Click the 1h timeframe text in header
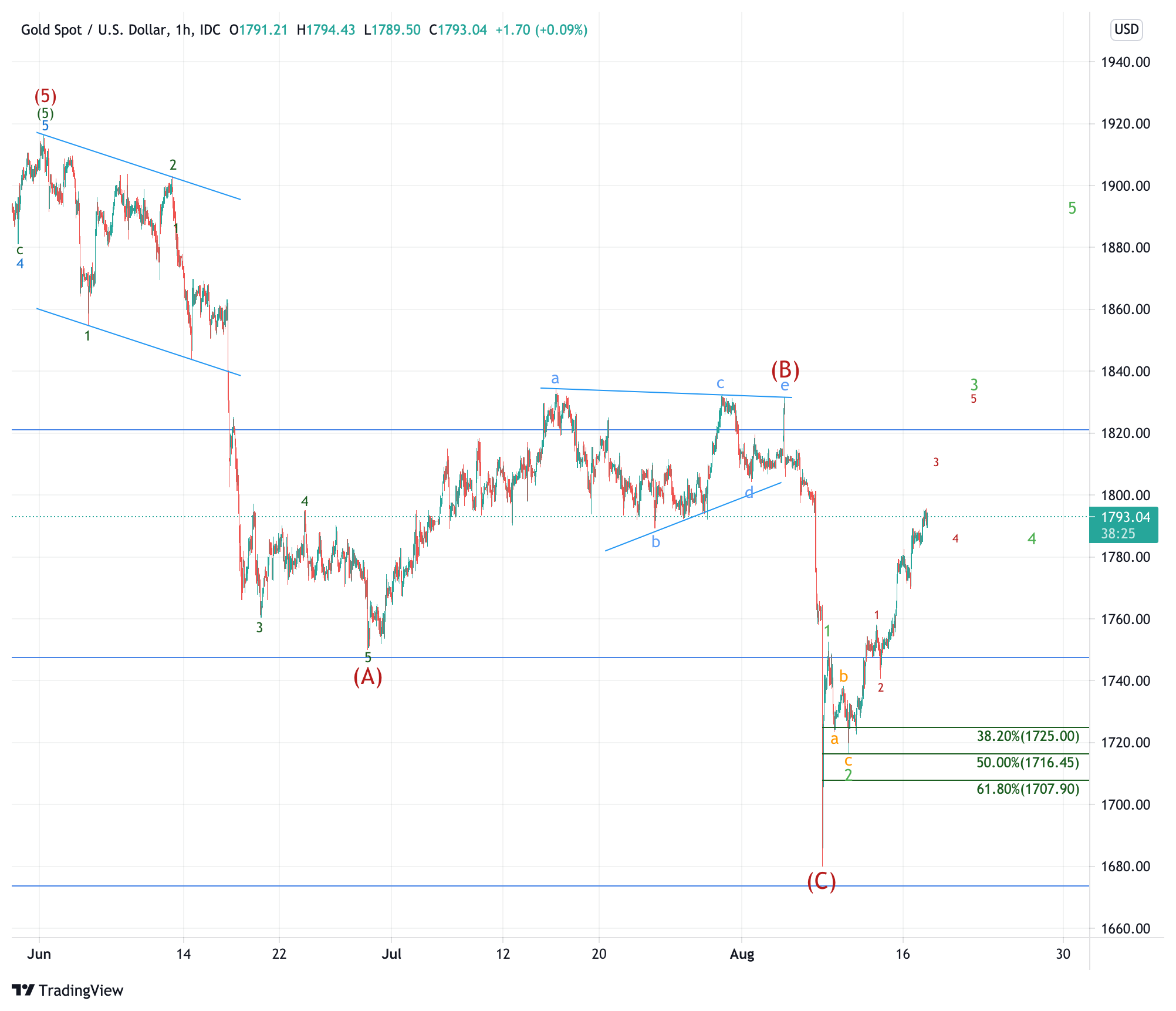This screenshot has height=1011, width=1176. pos(182,30)
